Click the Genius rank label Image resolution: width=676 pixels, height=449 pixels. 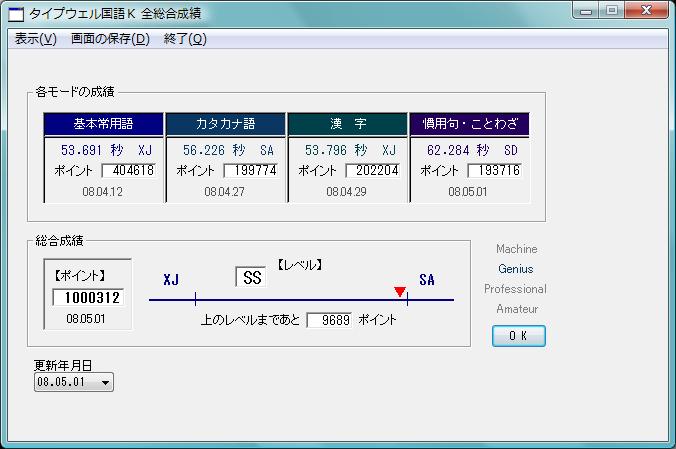516,269
